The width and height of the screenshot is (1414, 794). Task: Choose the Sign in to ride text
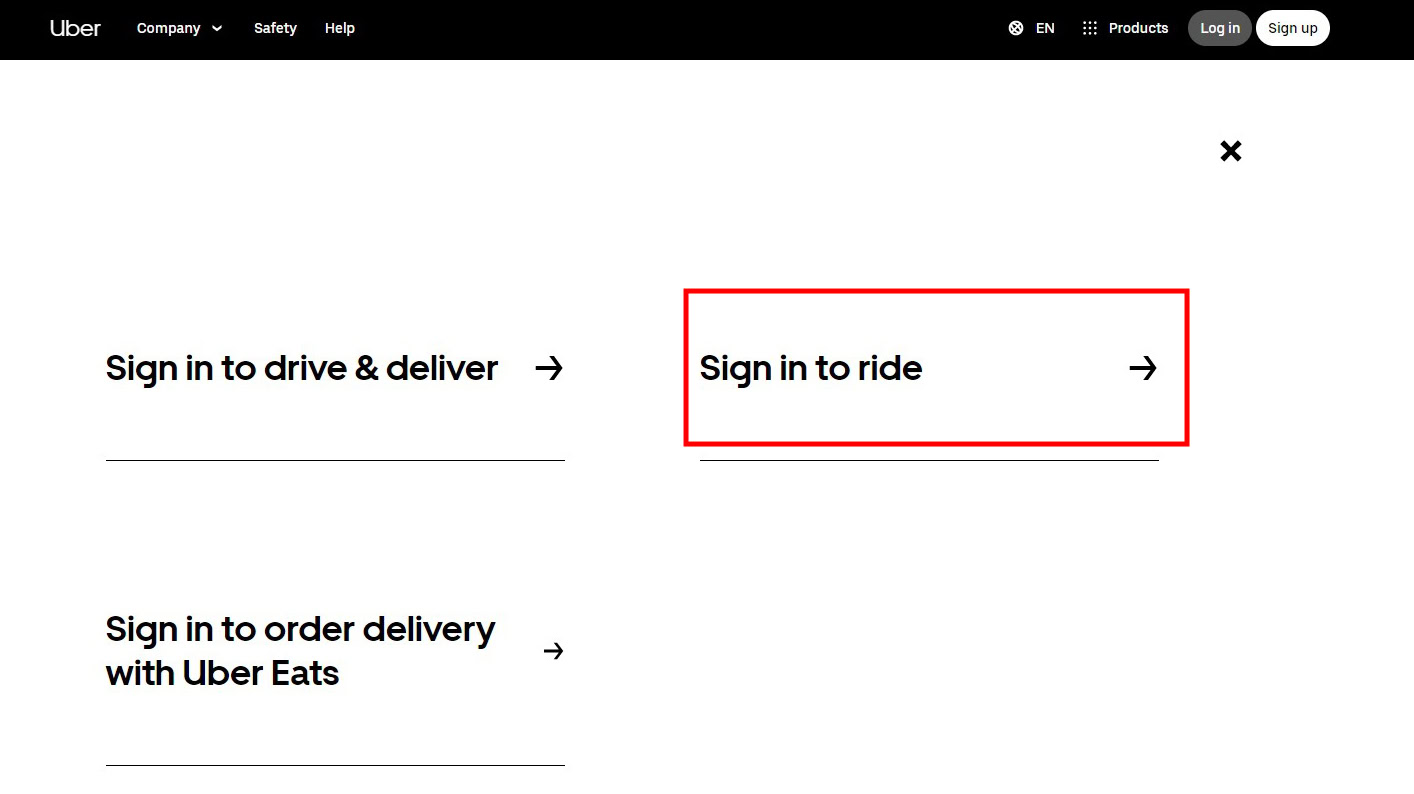[x=810, y=368]
